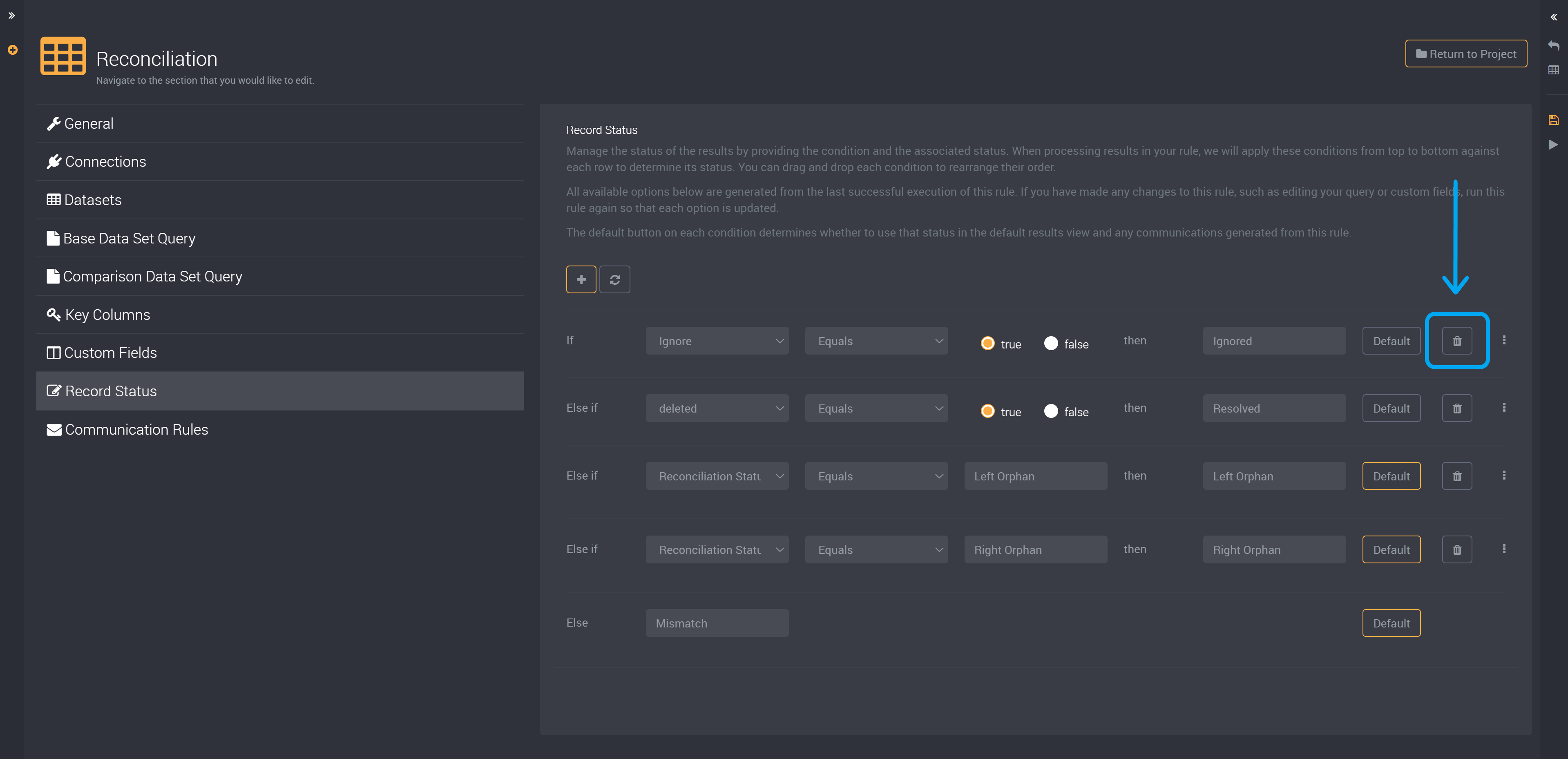Toggle Default on Left Orphan status row
The height and width of the screenshot is (759, 1568).
1391,476
